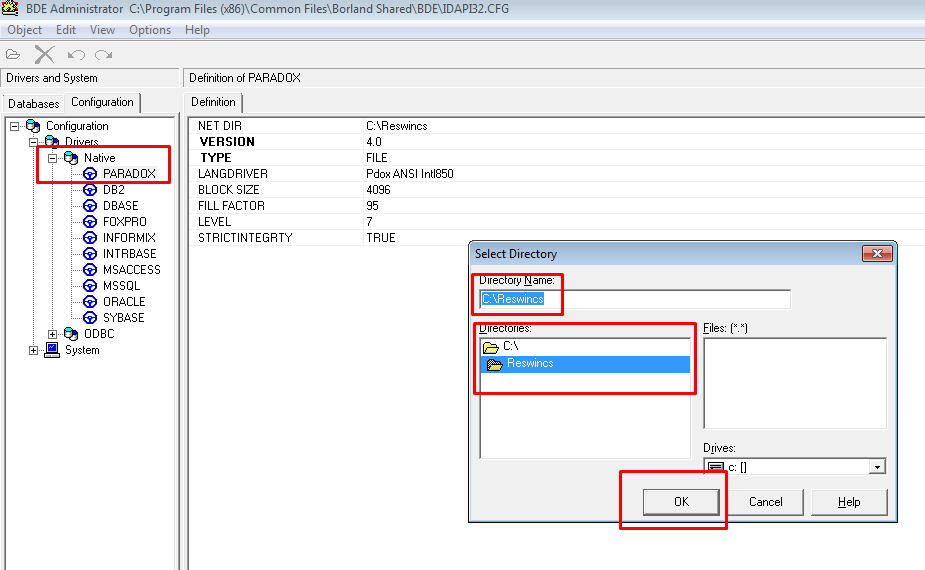The height and width of the screenshot is (570, 925).
Task: Open the View menu
Action: [102, 30]
